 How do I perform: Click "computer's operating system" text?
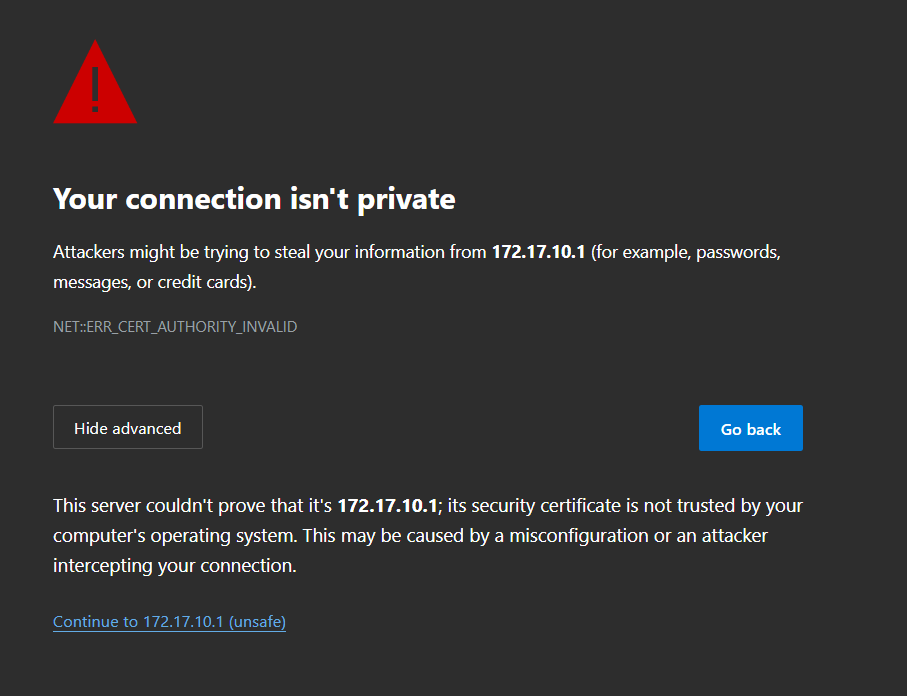173,536
